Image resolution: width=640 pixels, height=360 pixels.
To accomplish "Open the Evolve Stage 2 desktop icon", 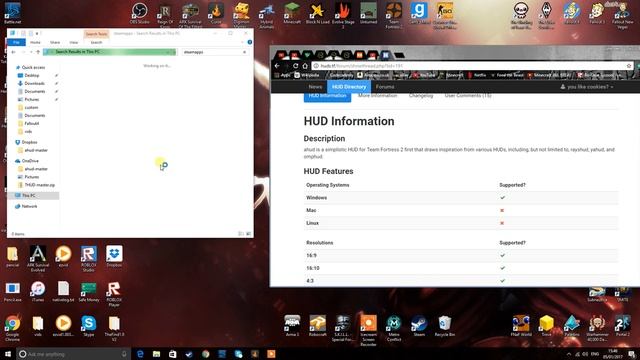I will coord(343,15).
